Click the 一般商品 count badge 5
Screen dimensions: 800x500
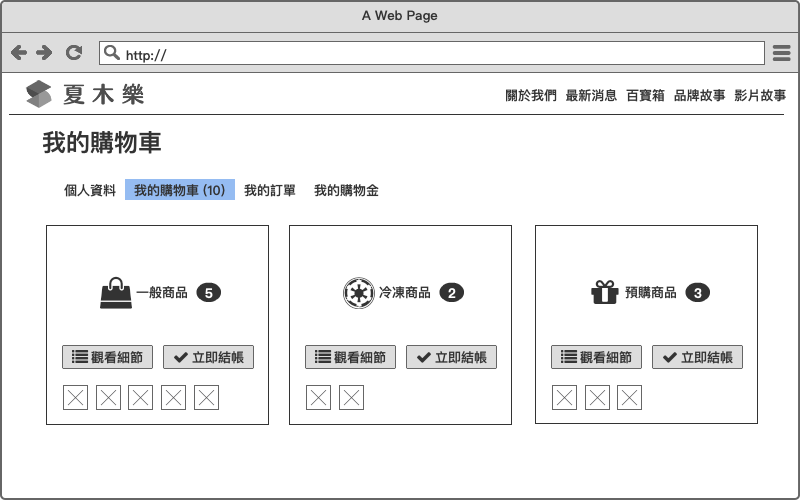208,293
